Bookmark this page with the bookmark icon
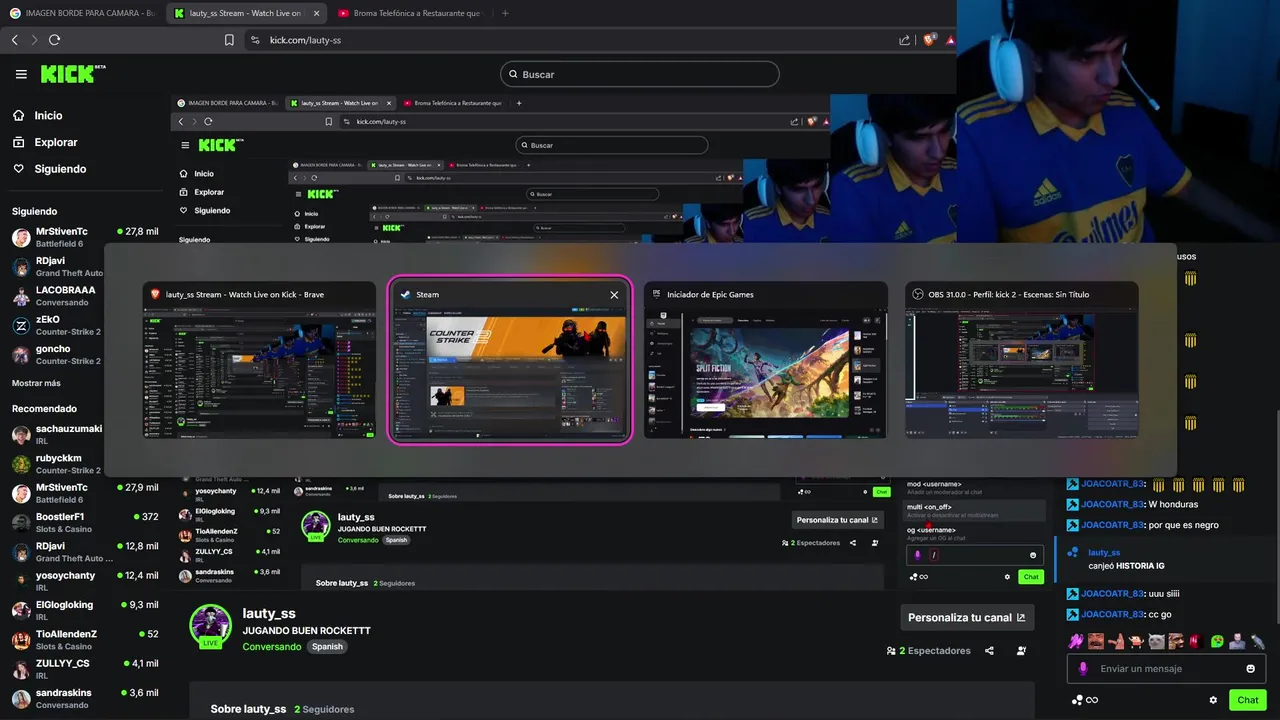This screenshot has width=1280, height=720. tap(229, 40)
